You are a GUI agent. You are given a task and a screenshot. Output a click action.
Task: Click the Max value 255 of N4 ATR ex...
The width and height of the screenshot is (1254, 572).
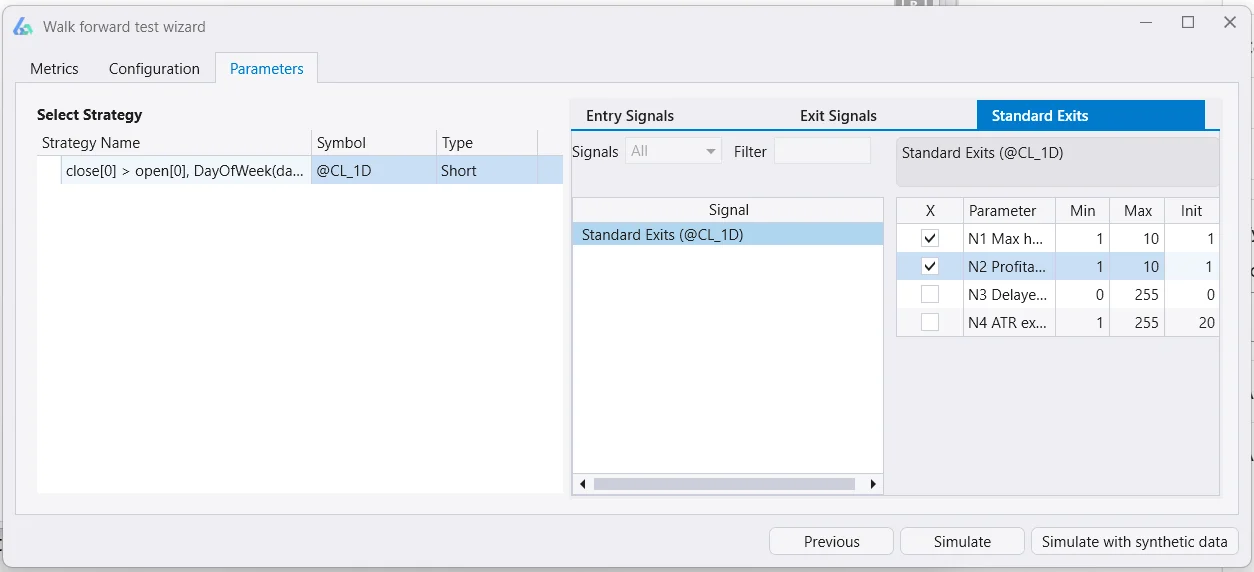point(1138,323)
